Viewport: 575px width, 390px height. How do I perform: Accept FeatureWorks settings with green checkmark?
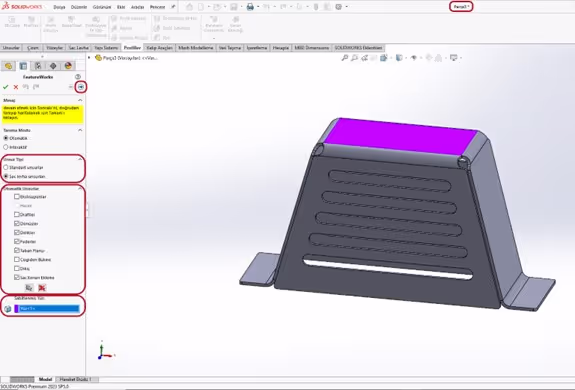[6, 87]
